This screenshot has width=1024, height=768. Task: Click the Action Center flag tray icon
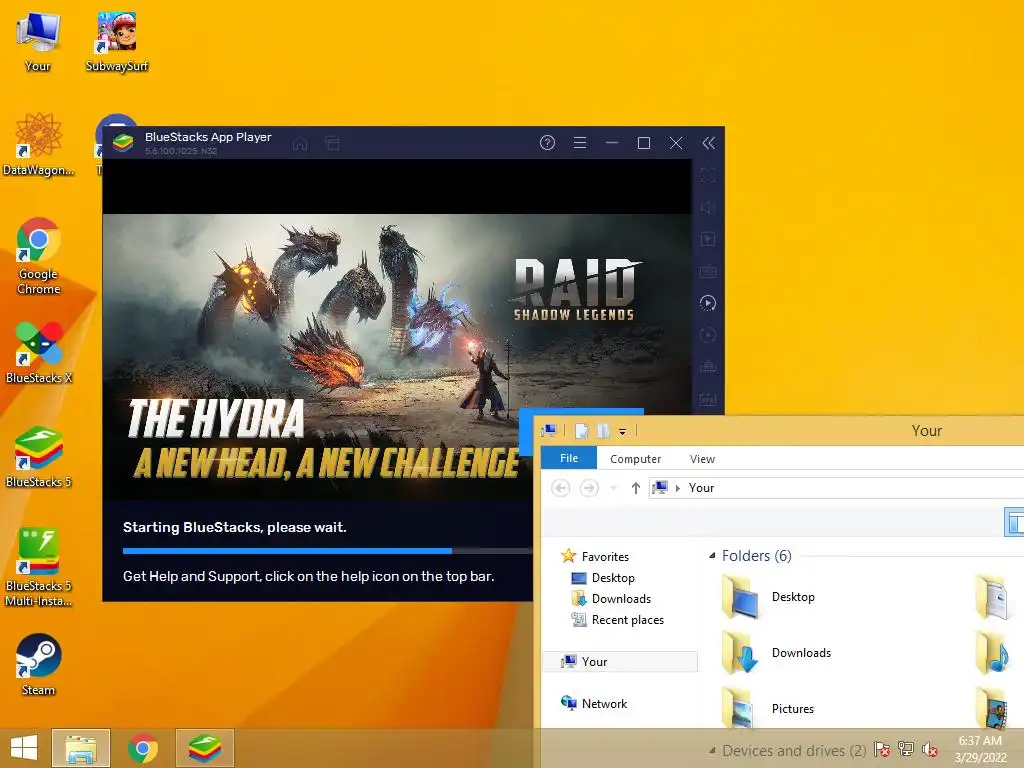(x=882, y=749)
